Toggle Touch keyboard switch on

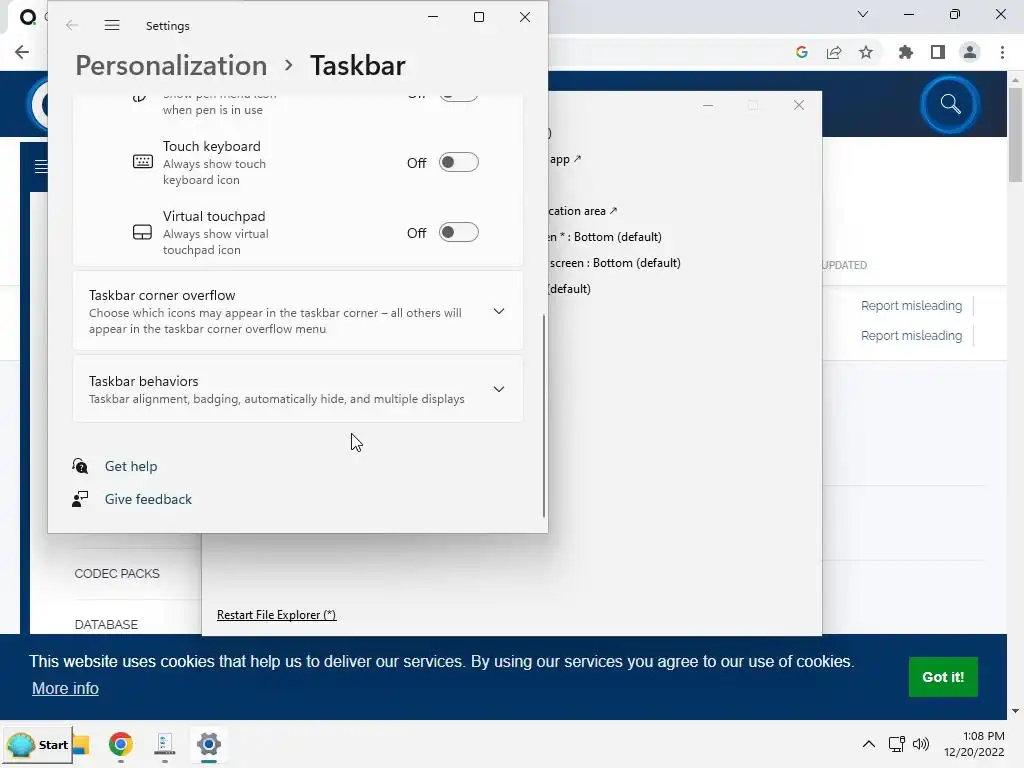click(x=458, y=162)
